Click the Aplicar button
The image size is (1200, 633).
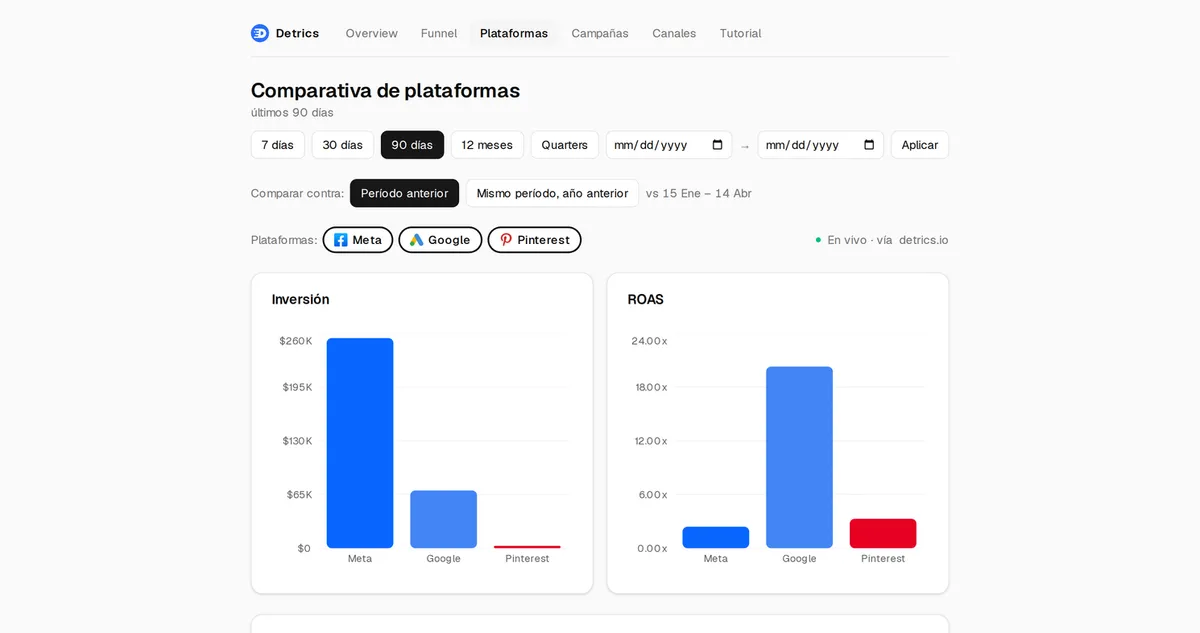(x=920, y=145)
